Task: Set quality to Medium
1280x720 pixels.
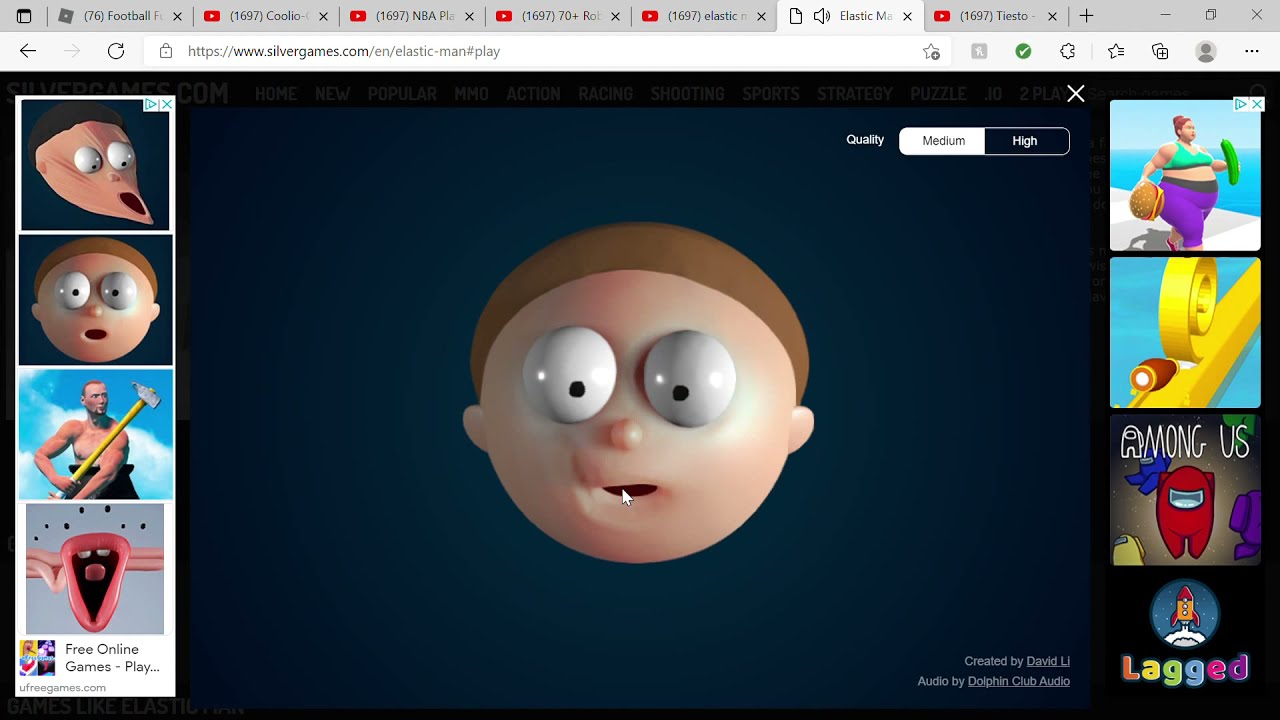Action: coord(943,141)
